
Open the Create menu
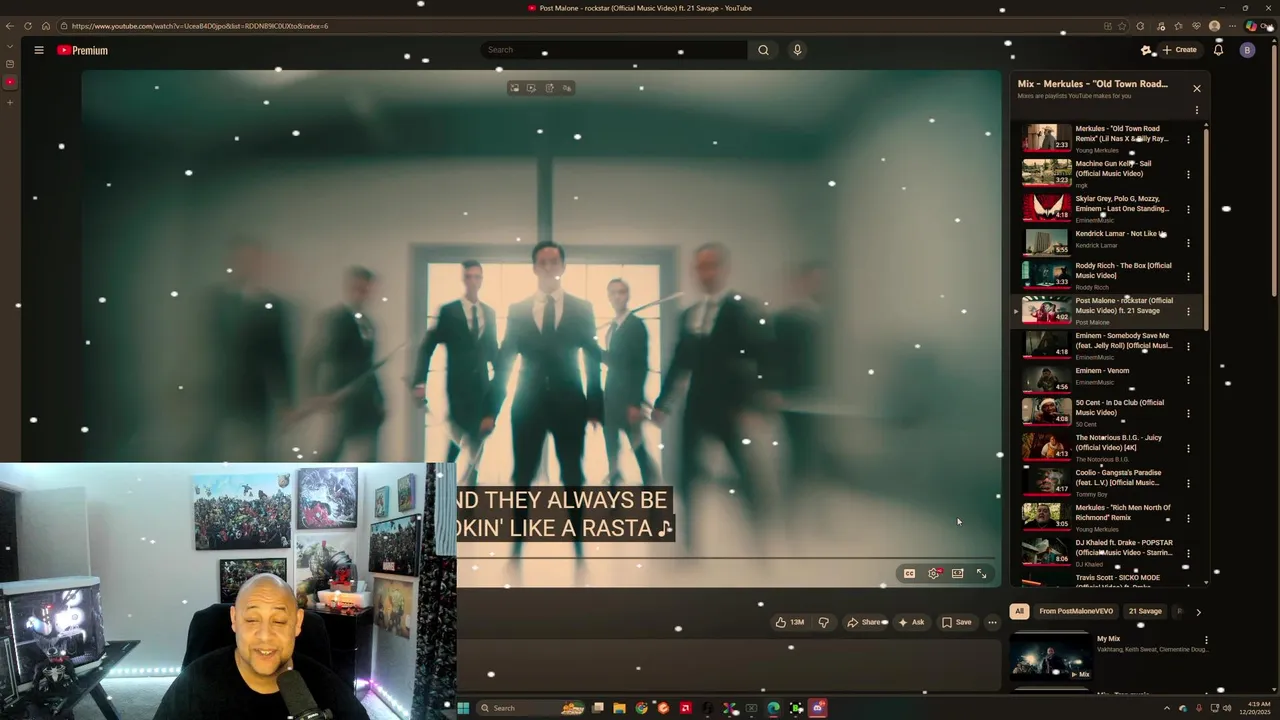1179,50
